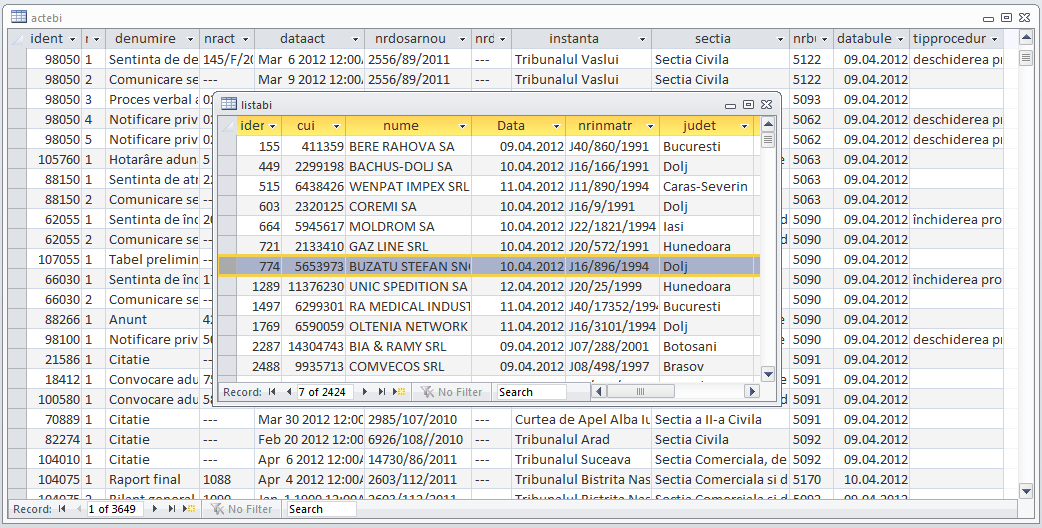Click the listabi table icon in title bar
Viewport: 1042px width, 528px height.
click(x=229, y=104)
